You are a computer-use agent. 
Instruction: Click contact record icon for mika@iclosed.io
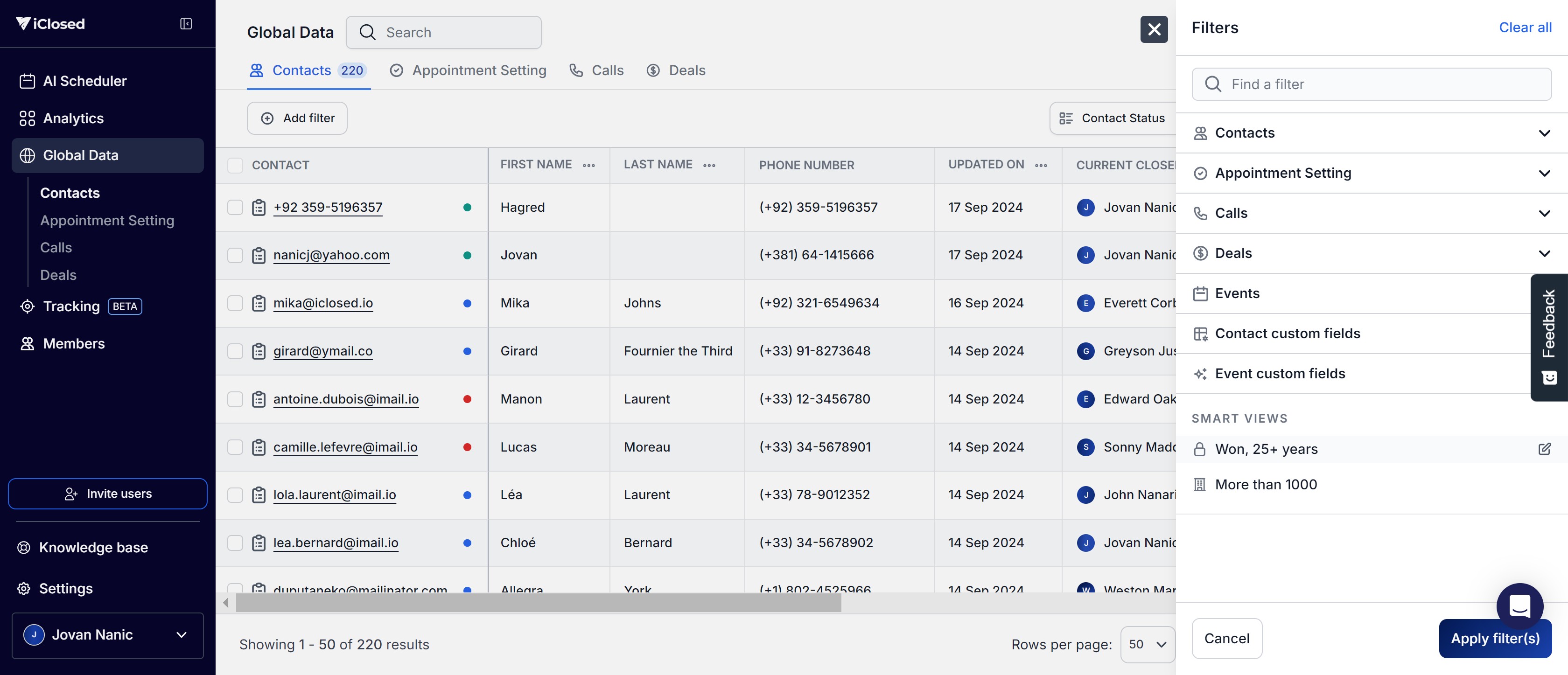259,303
